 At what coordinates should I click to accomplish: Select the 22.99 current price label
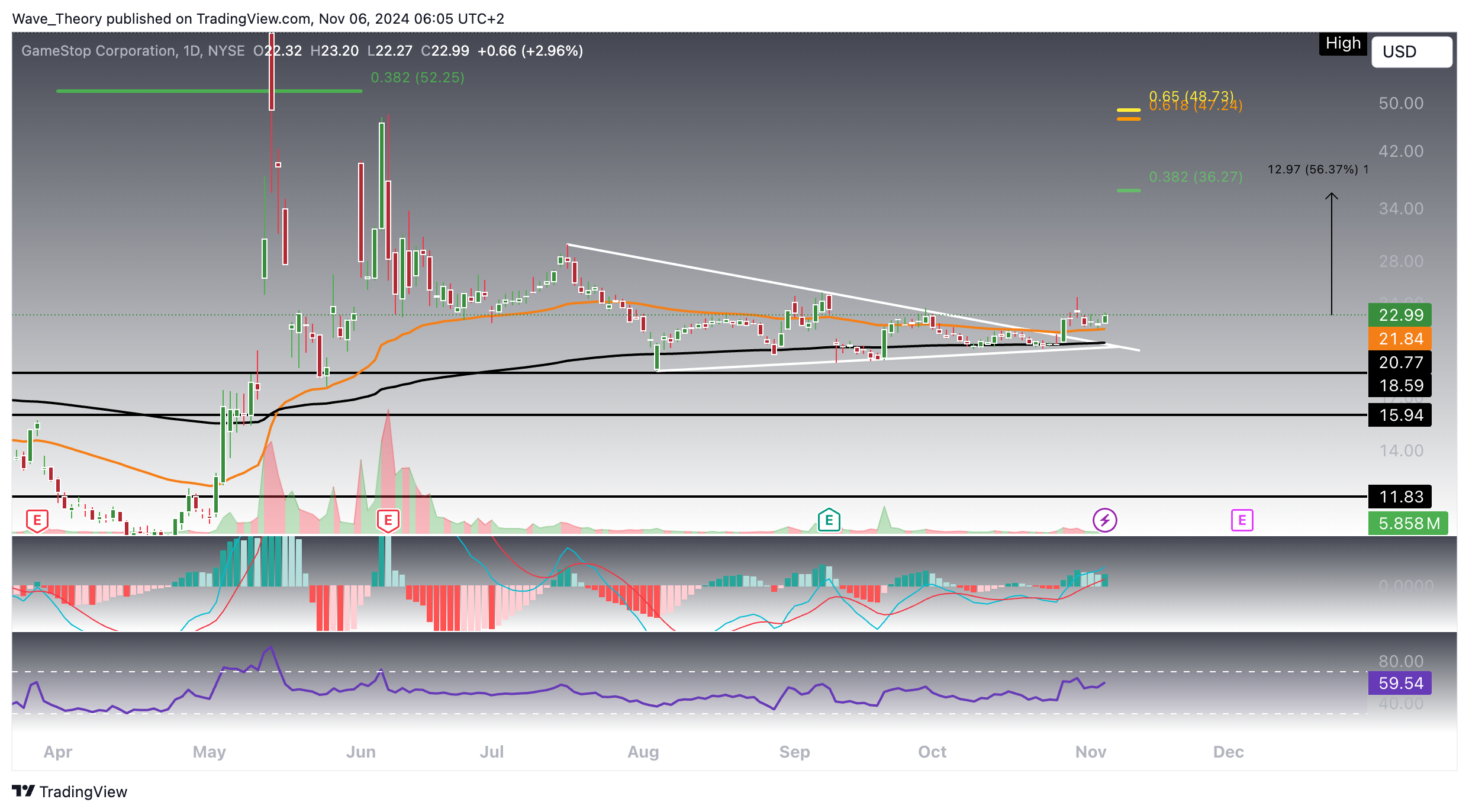click(x=1400, y=315)
